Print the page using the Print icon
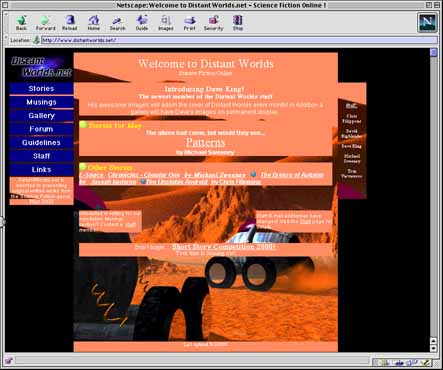The height and width of the screenshot is (370, 443). click(x=190, y=23)
